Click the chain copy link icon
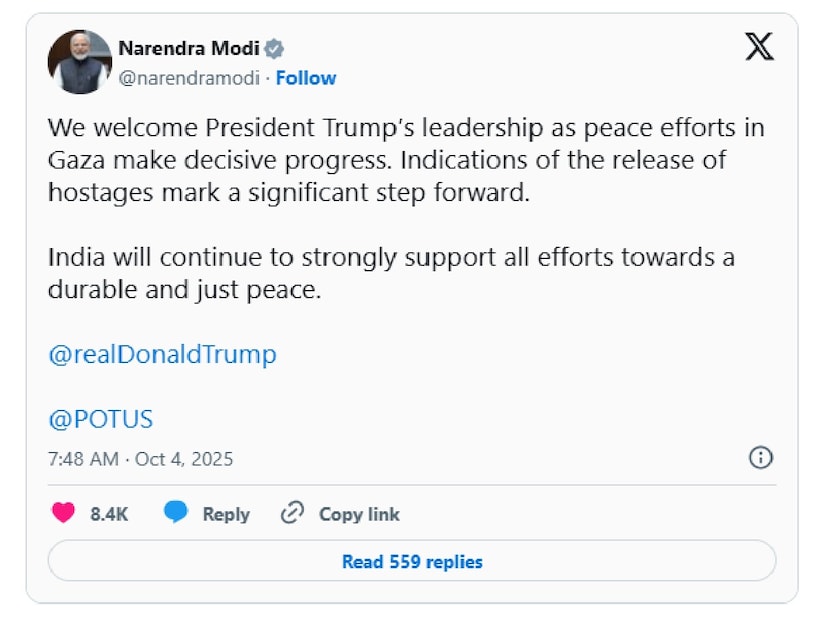Screen dimensions: 827x620 pyautogui.click(x=292, y=514)
